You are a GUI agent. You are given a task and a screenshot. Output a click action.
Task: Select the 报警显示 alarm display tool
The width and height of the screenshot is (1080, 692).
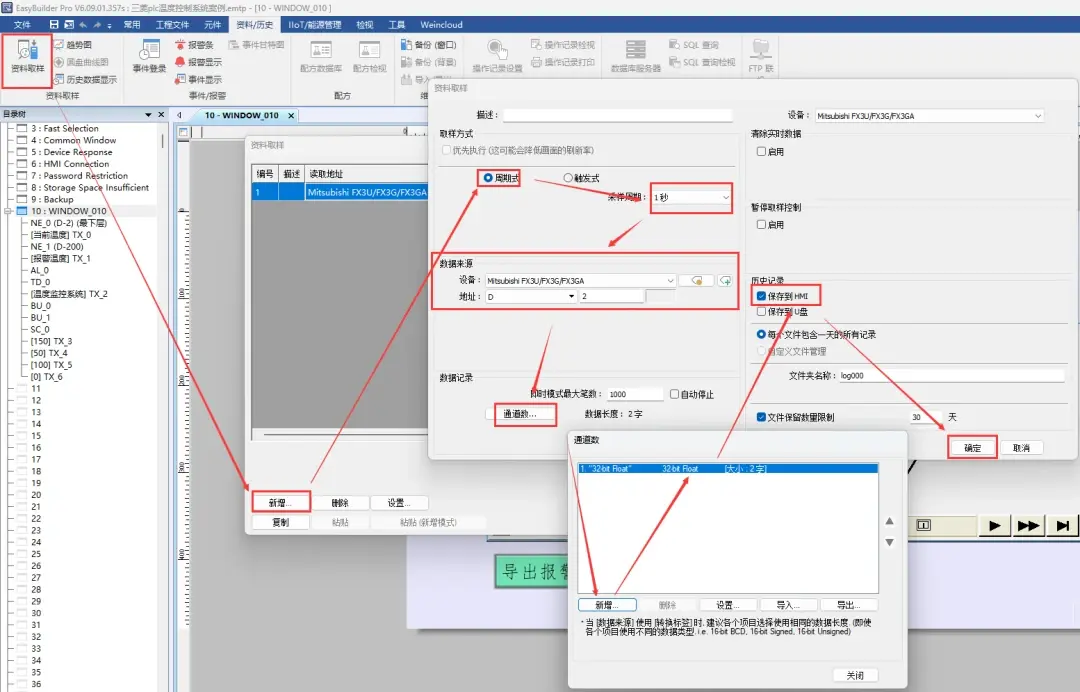click(x=198, y=62)
